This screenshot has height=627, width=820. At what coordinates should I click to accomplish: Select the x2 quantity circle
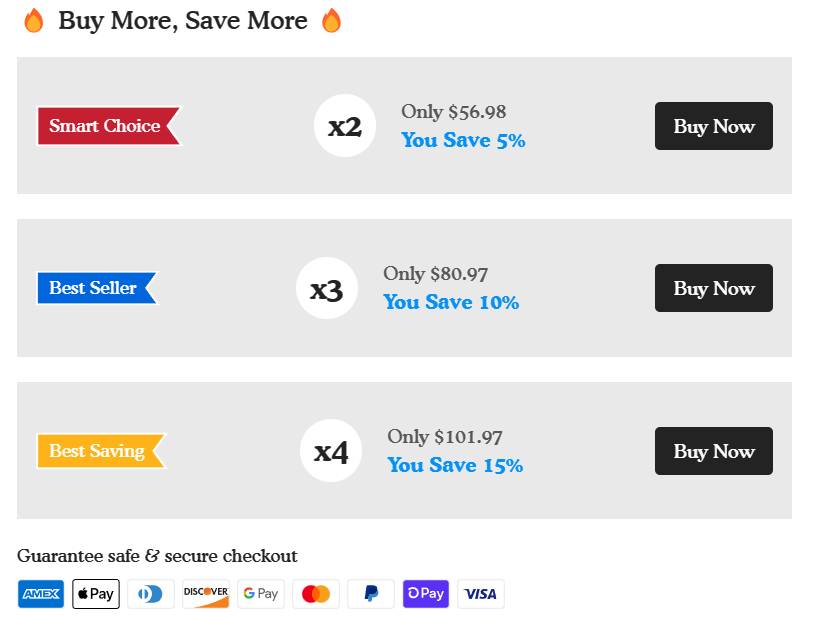click(345, 126)
